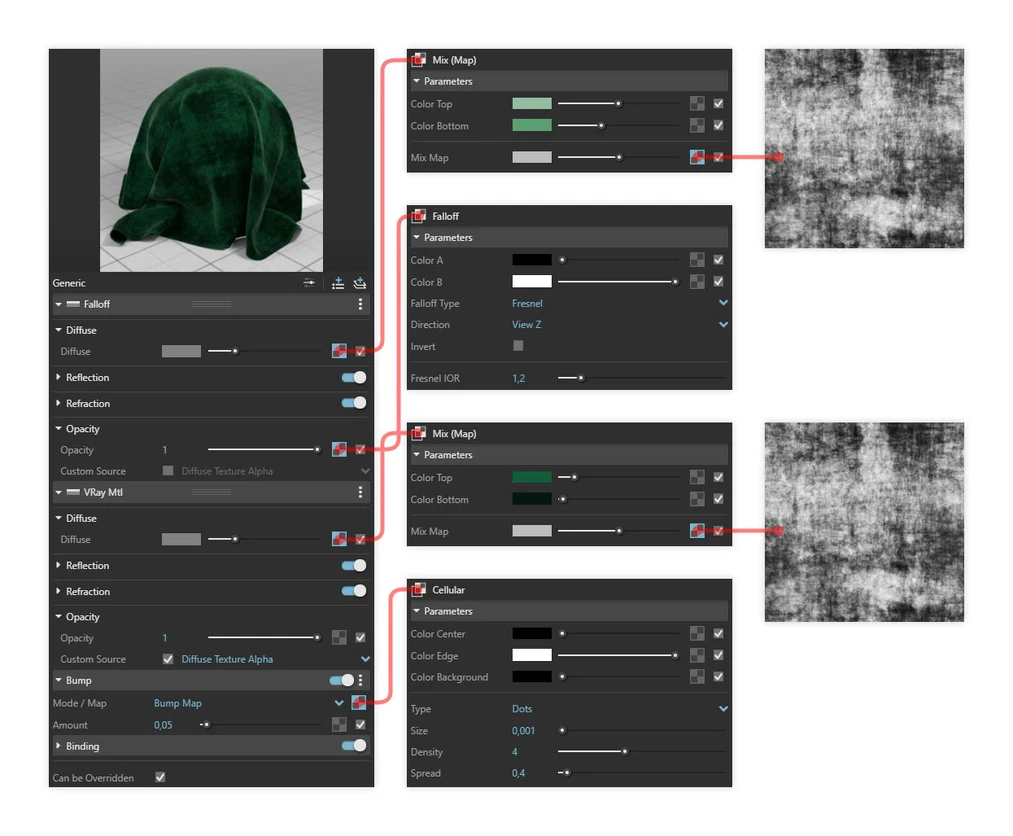Click the Cellular map node icon

(418, 590)
